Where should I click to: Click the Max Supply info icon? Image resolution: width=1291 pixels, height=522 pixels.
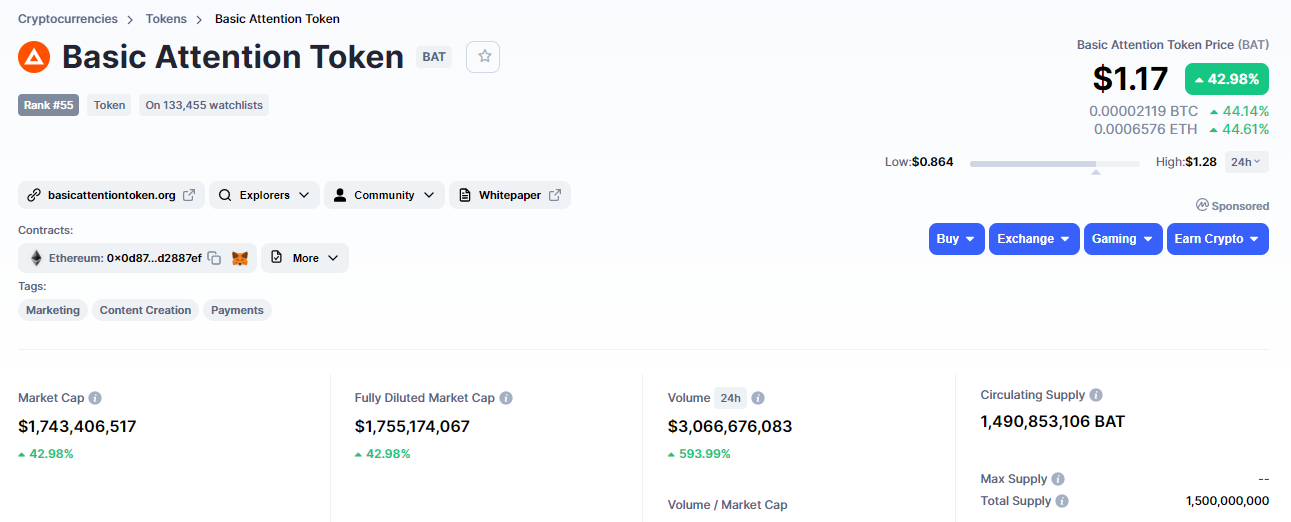tap(1058, 479)
